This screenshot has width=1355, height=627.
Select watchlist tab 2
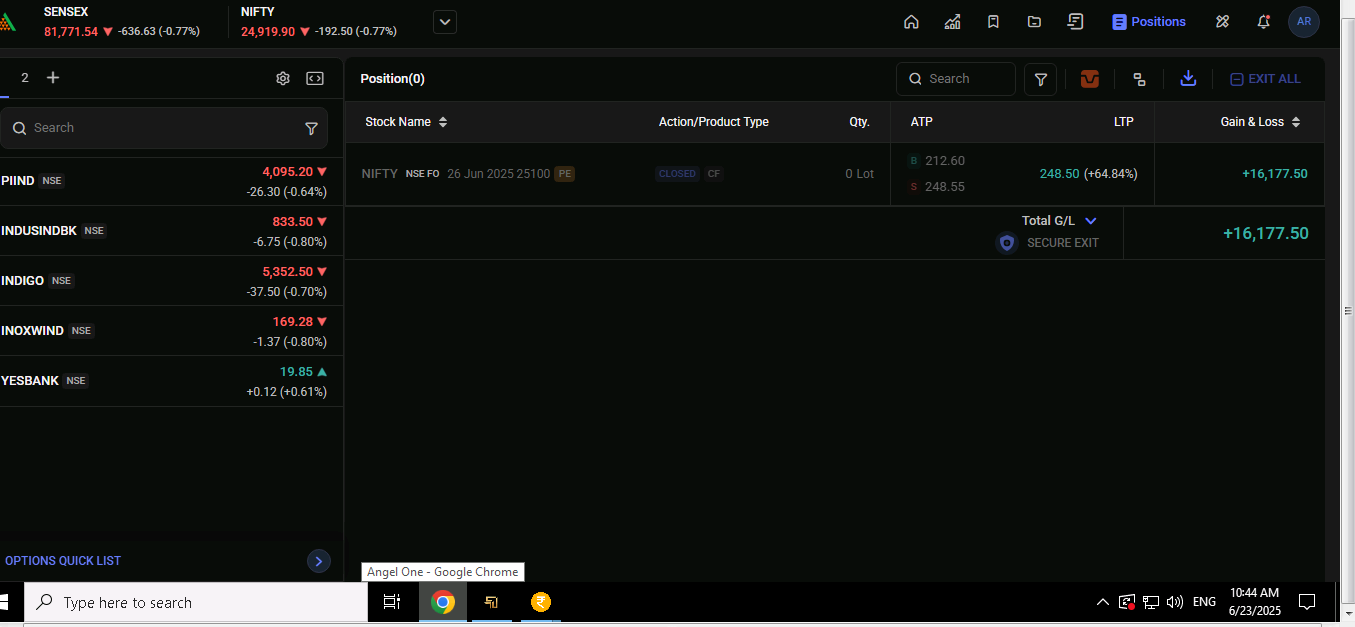pos(25,78)
